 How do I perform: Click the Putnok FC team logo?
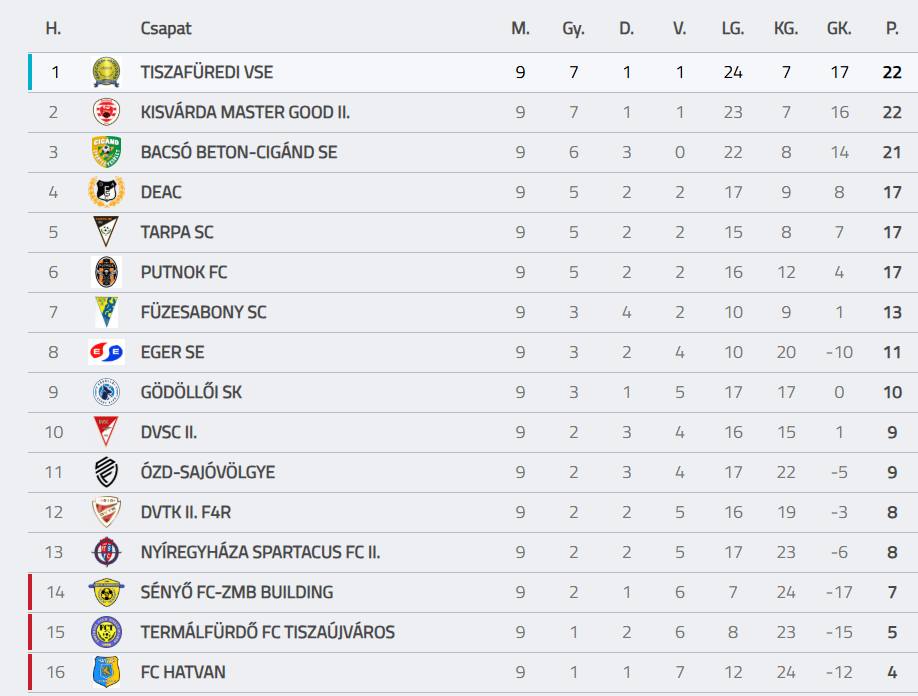coord(106,272)
